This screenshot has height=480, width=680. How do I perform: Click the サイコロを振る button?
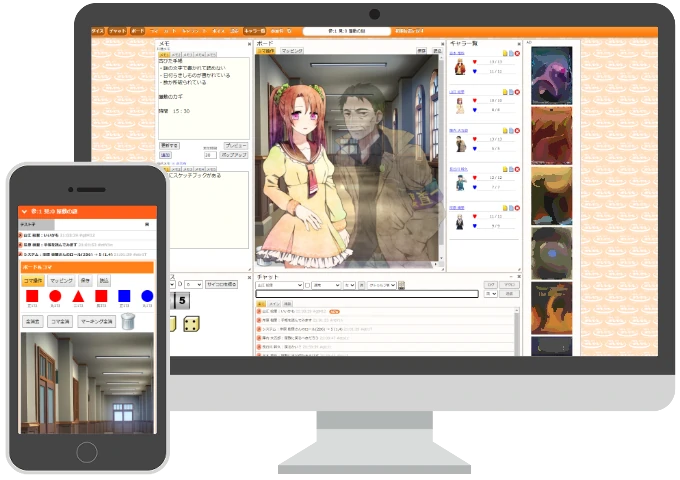click(222, 284)
